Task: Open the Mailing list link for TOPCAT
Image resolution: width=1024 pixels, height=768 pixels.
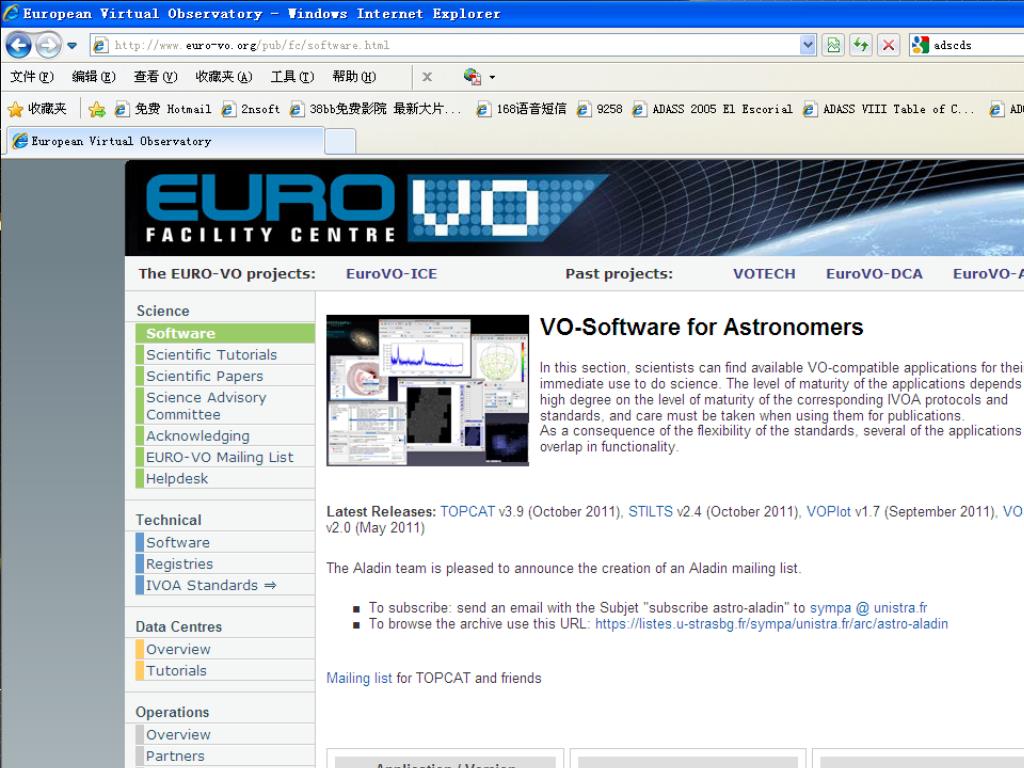Action: click(359, 678)
